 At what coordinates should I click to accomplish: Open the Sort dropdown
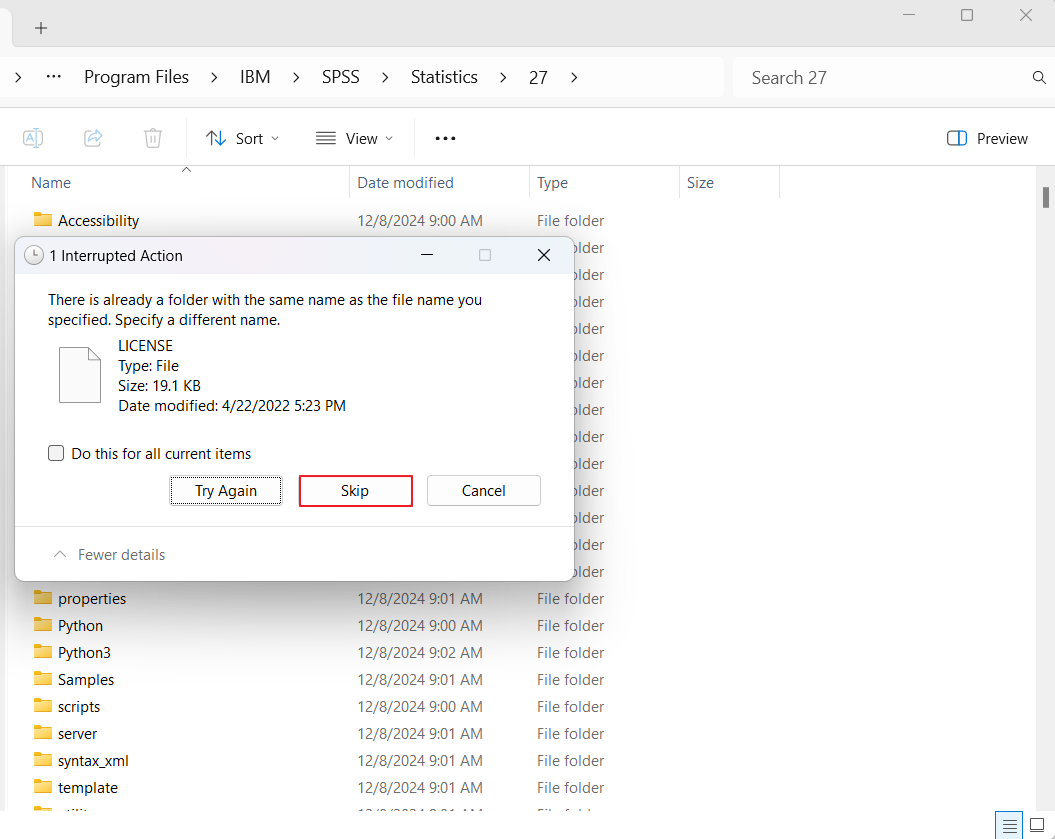[242, 138]
